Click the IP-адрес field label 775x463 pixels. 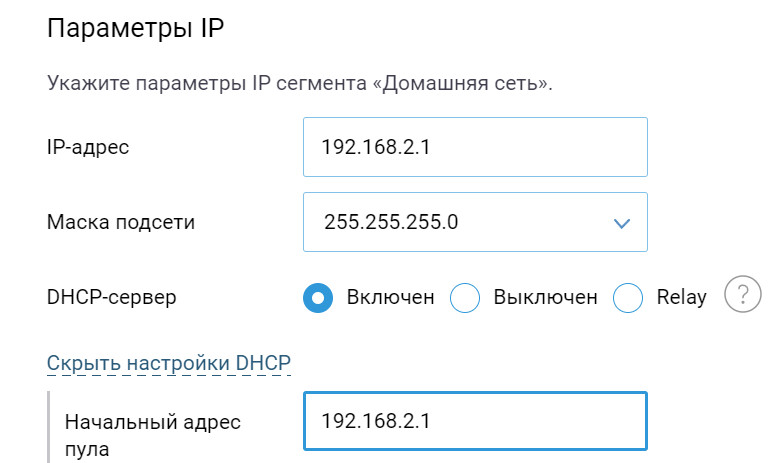coord(88,147)
